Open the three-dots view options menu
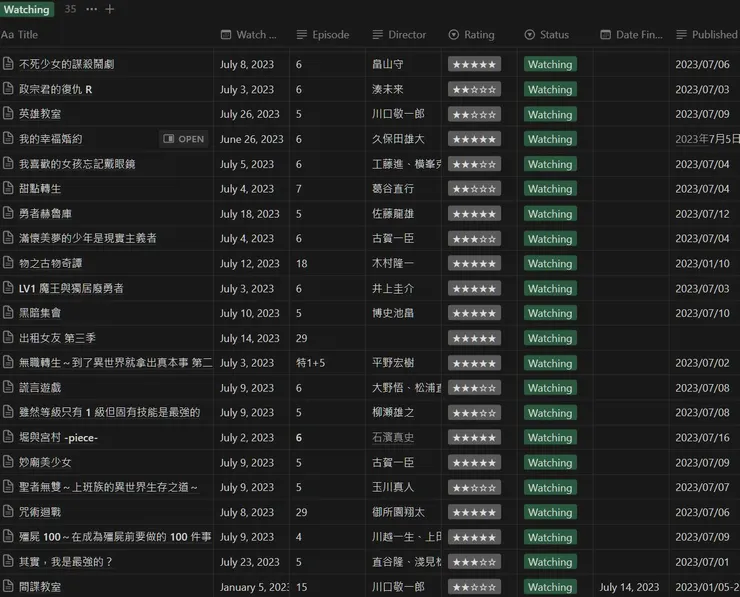Viewport: 740px width, 597px height. 92,9
